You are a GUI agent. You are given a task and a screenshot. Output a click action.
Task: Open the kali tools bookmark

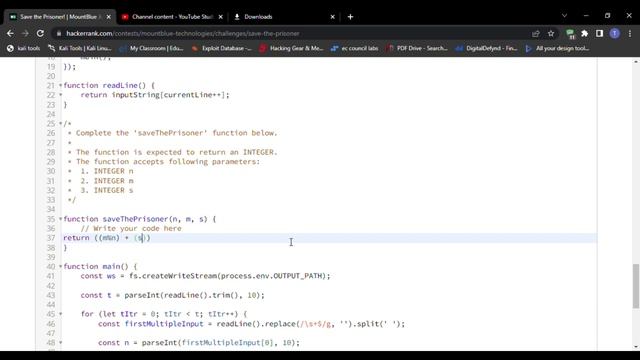[24, 48]
